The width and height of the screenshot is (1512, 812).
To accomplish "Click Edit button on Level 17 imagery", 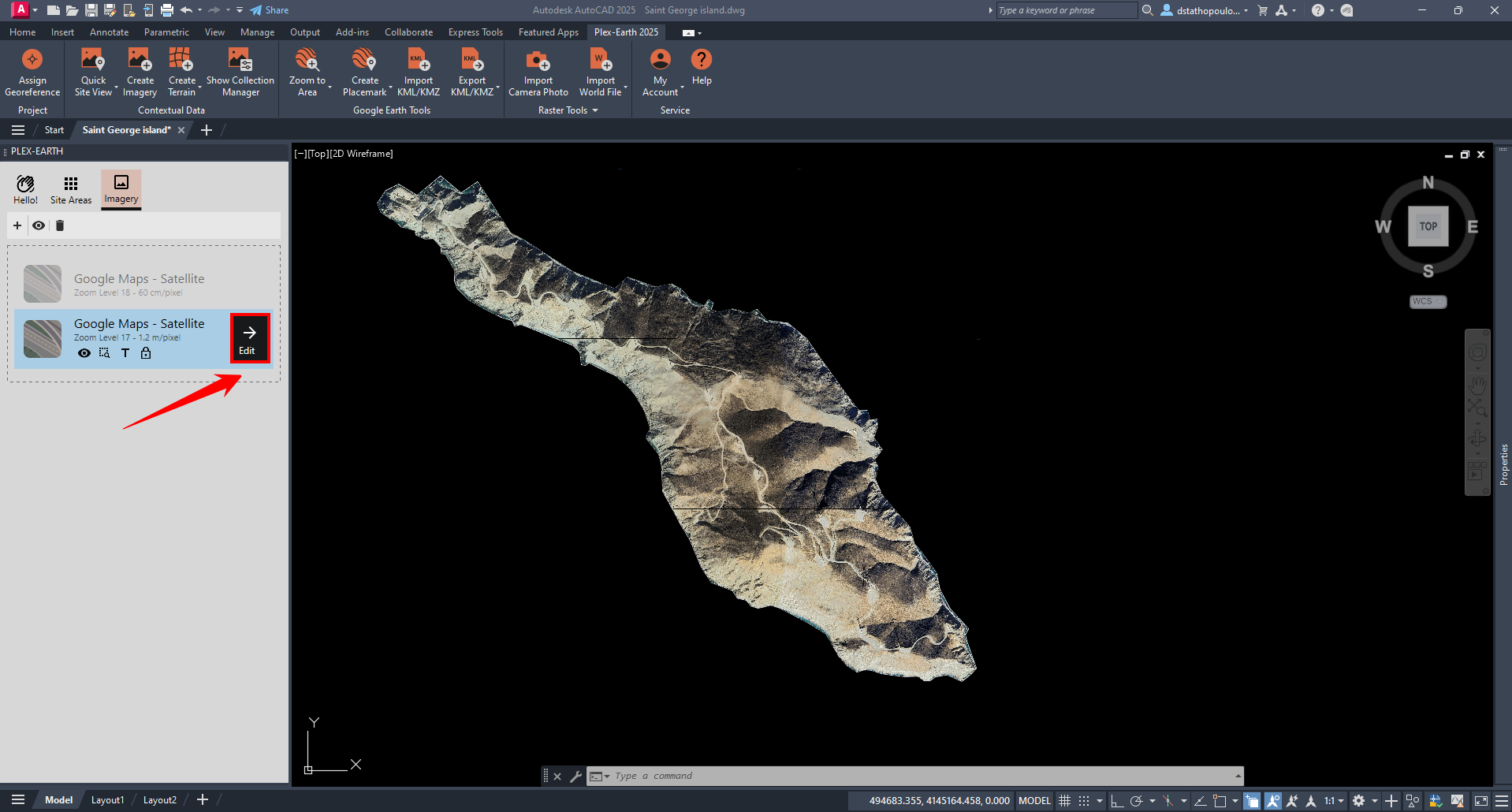I will [x=249, y=339].
